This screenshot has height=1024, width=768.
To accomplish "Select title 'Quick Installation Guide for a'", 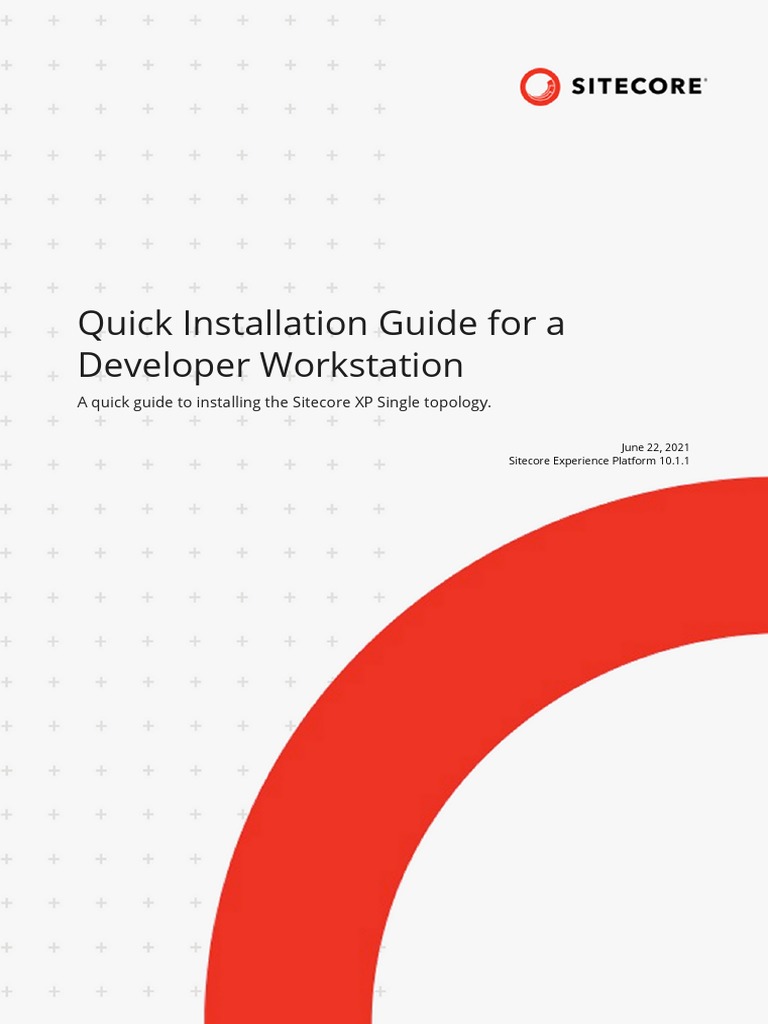I will [x=321, y=323].
